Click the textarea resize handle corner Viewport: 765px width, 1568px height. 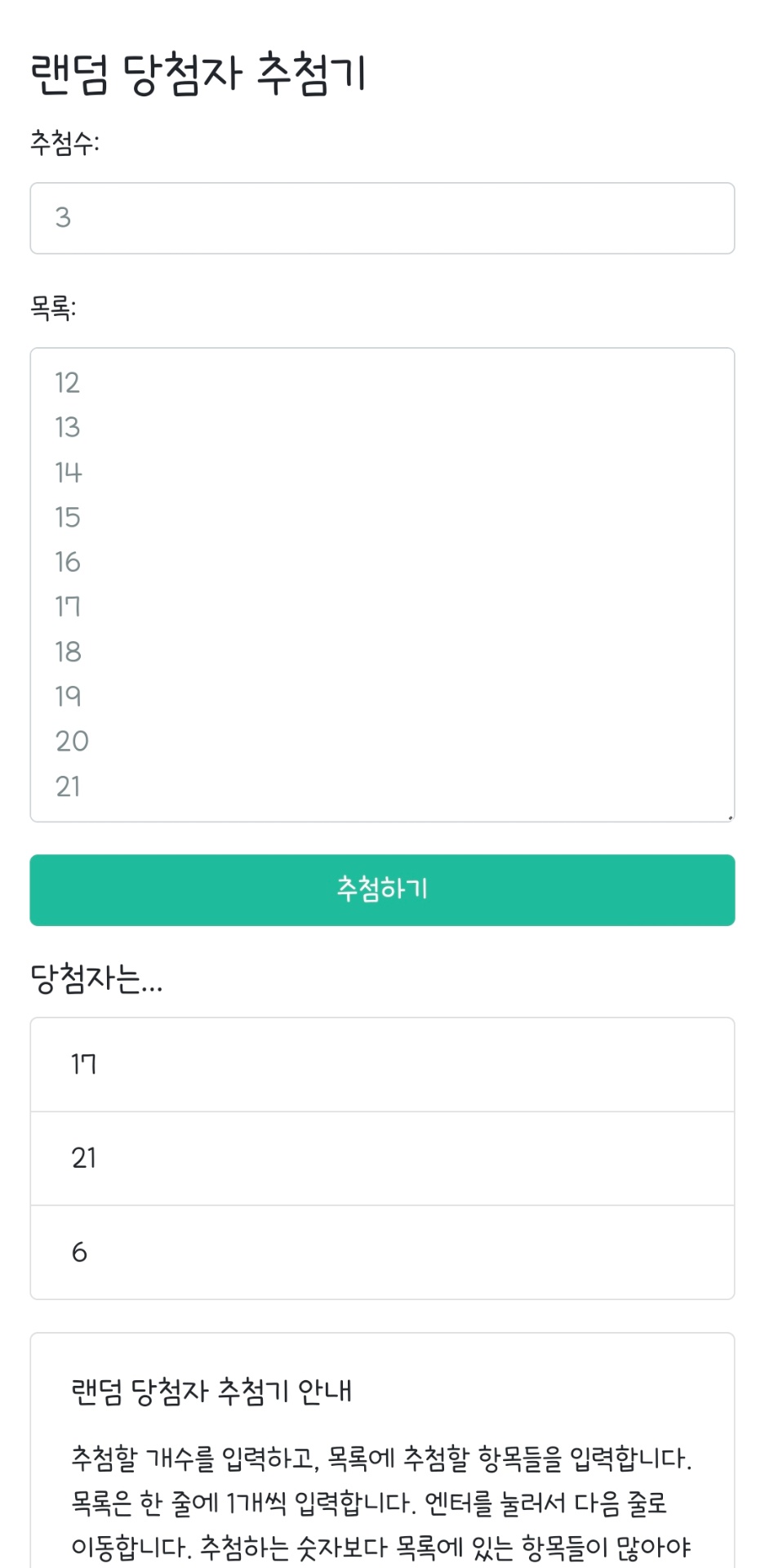730,817
